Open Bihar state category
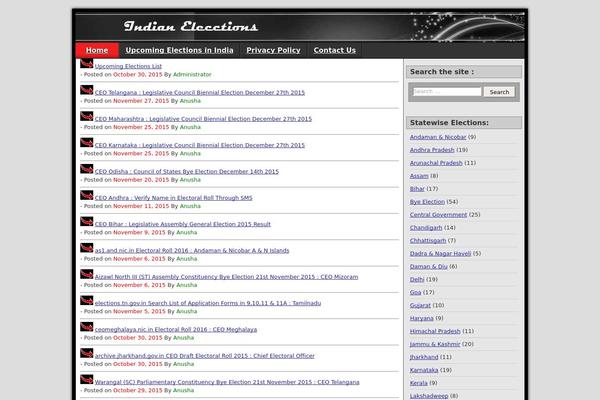The width and height of the screenshot is (600, 400). [417, 189]
